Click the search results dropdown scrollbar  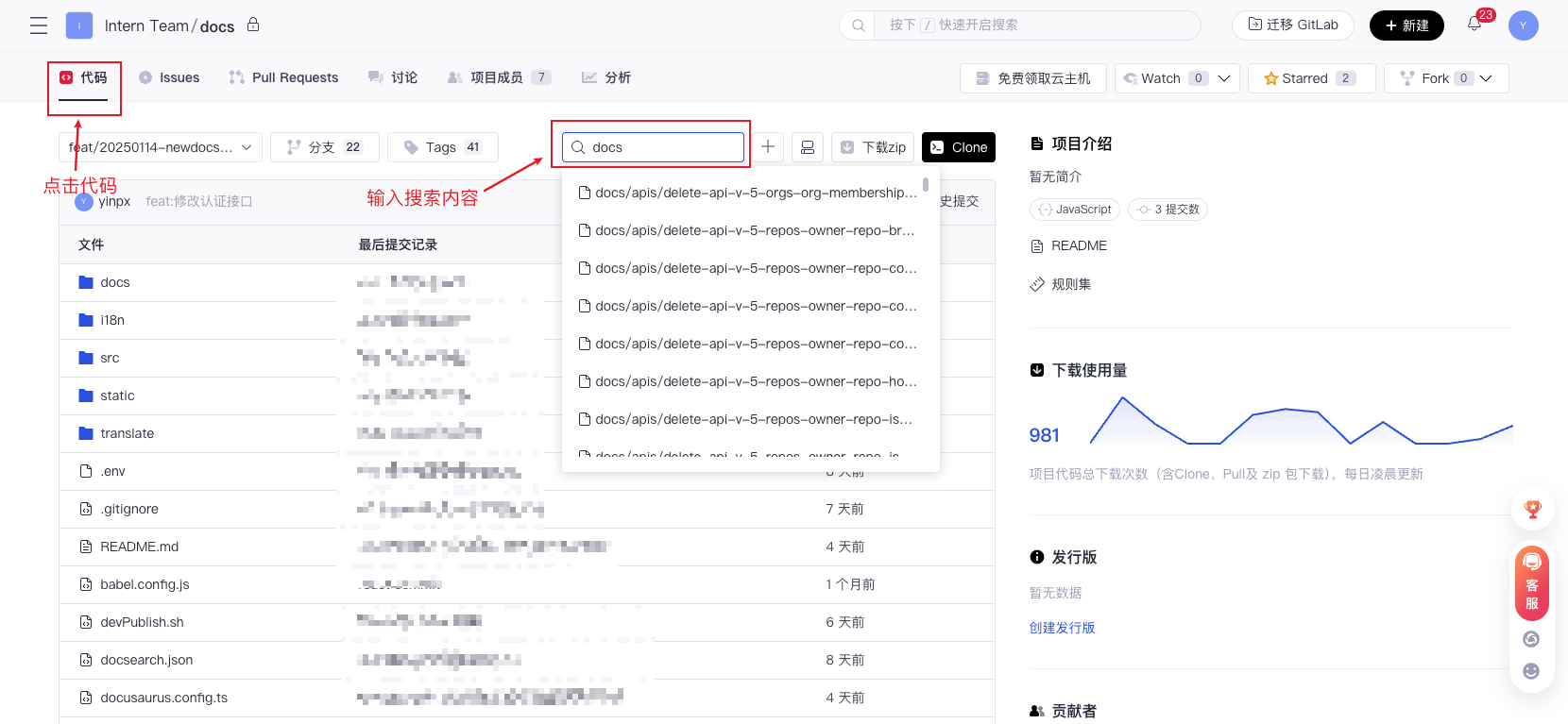(926, 184)
